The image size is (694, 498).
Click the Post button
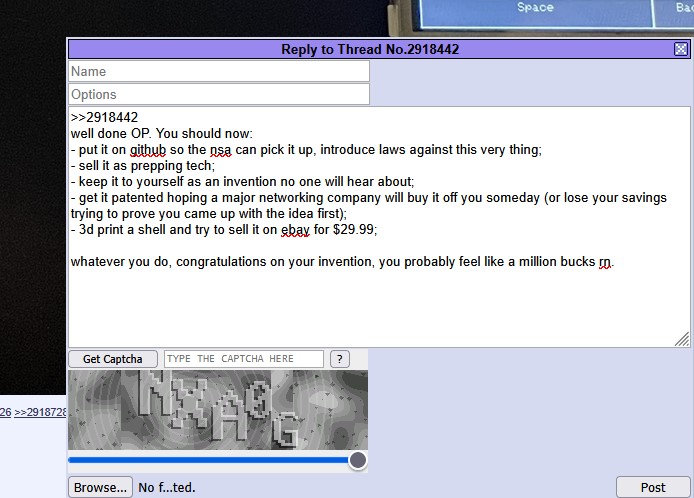(x=653, y=487)
